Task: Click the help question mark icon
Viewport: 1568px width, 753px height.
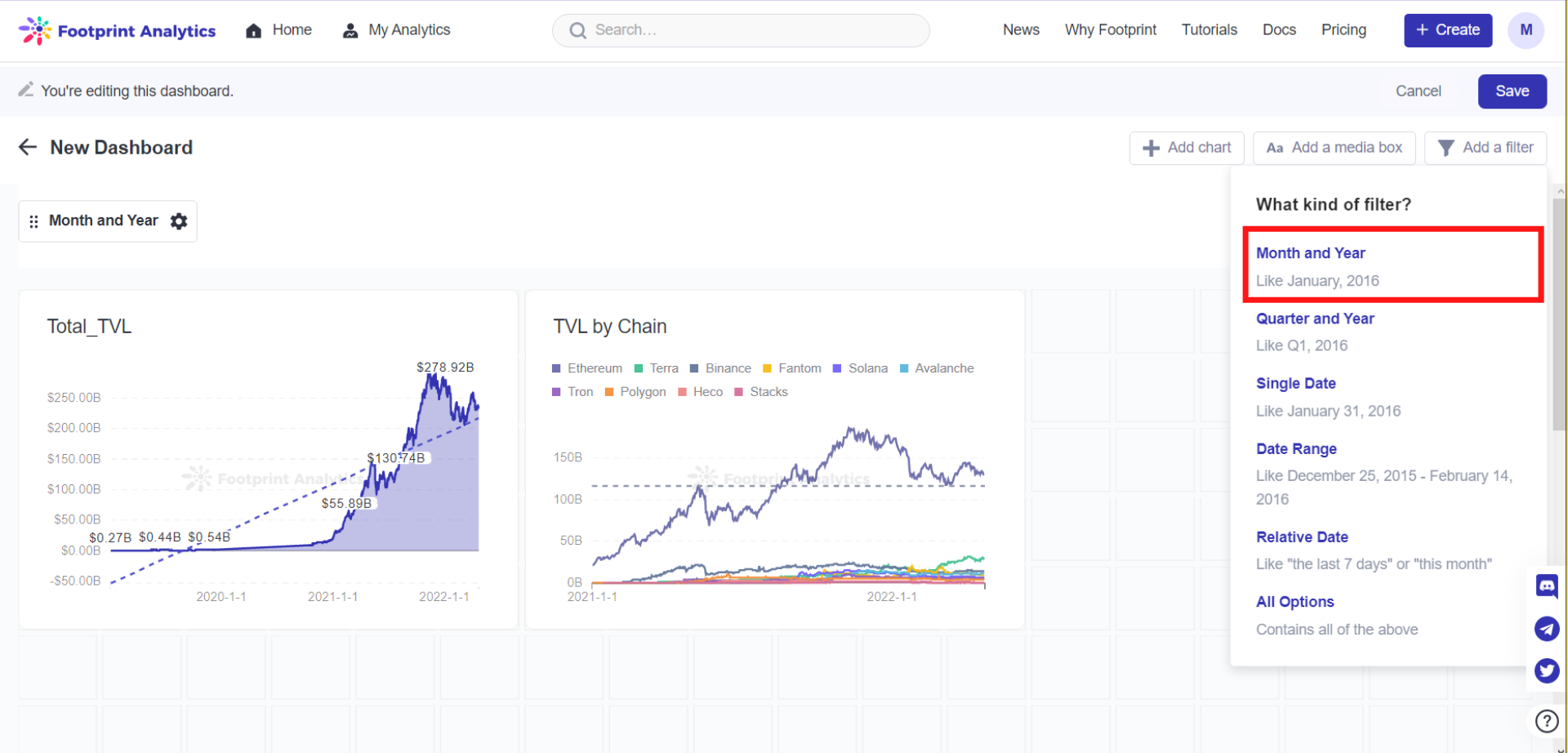Action: click(1547, 721)
